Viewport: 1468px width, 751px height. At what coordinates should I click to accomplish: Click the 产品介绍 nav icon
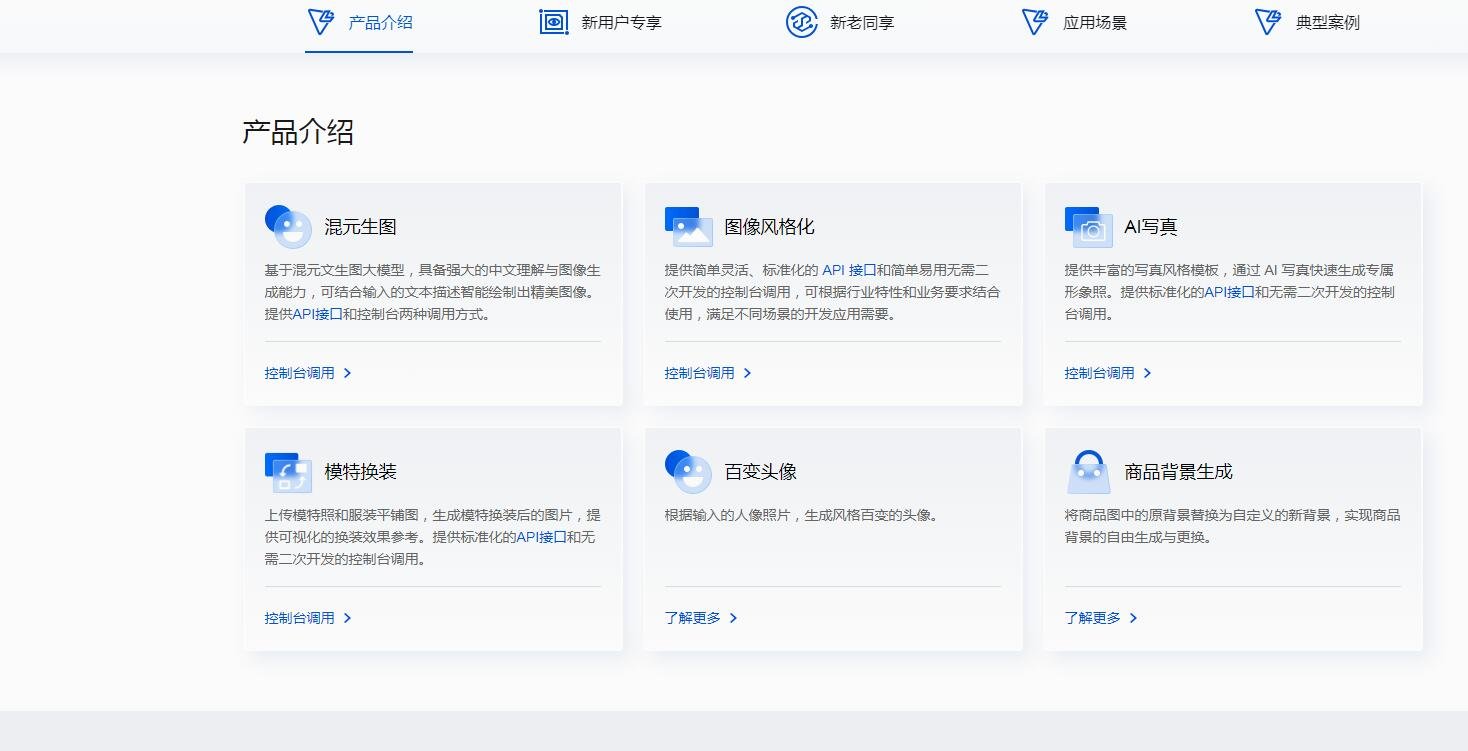click(321, 22)
